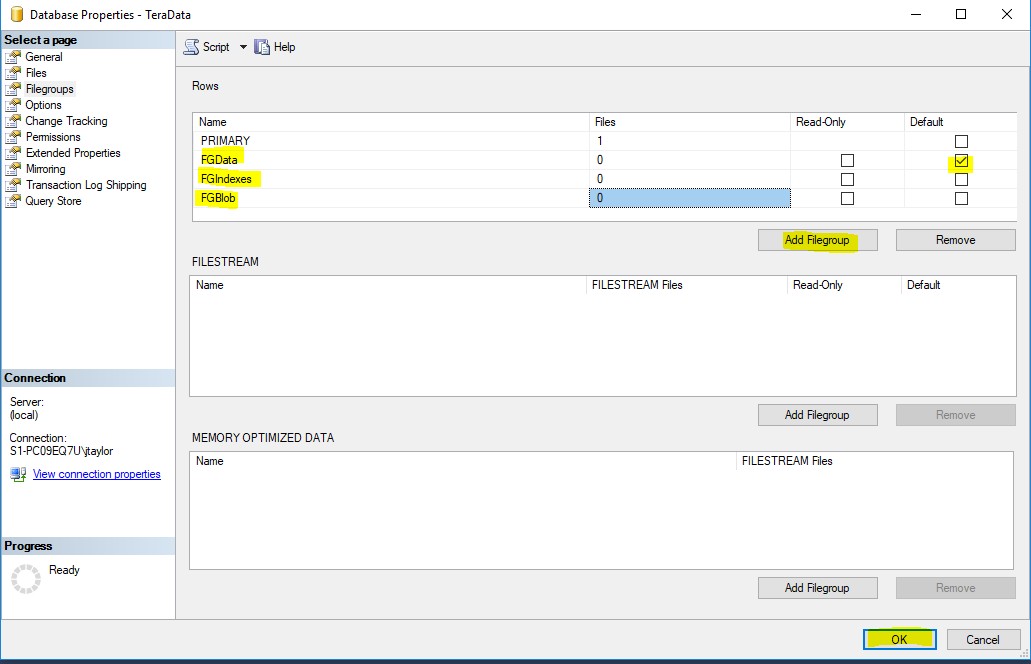Click the Script toolbar icon
Screen dimensions: 1031x664
point(191,47)
